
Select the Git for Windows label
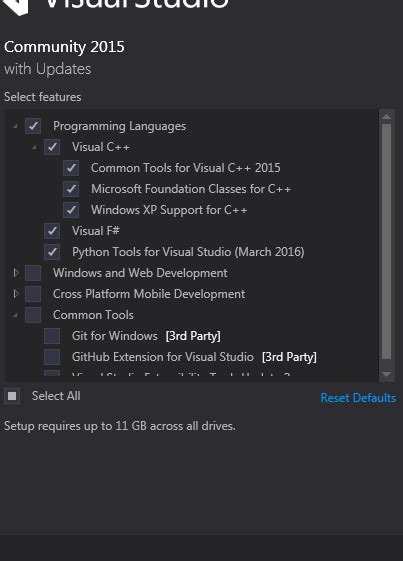point(115,336)
